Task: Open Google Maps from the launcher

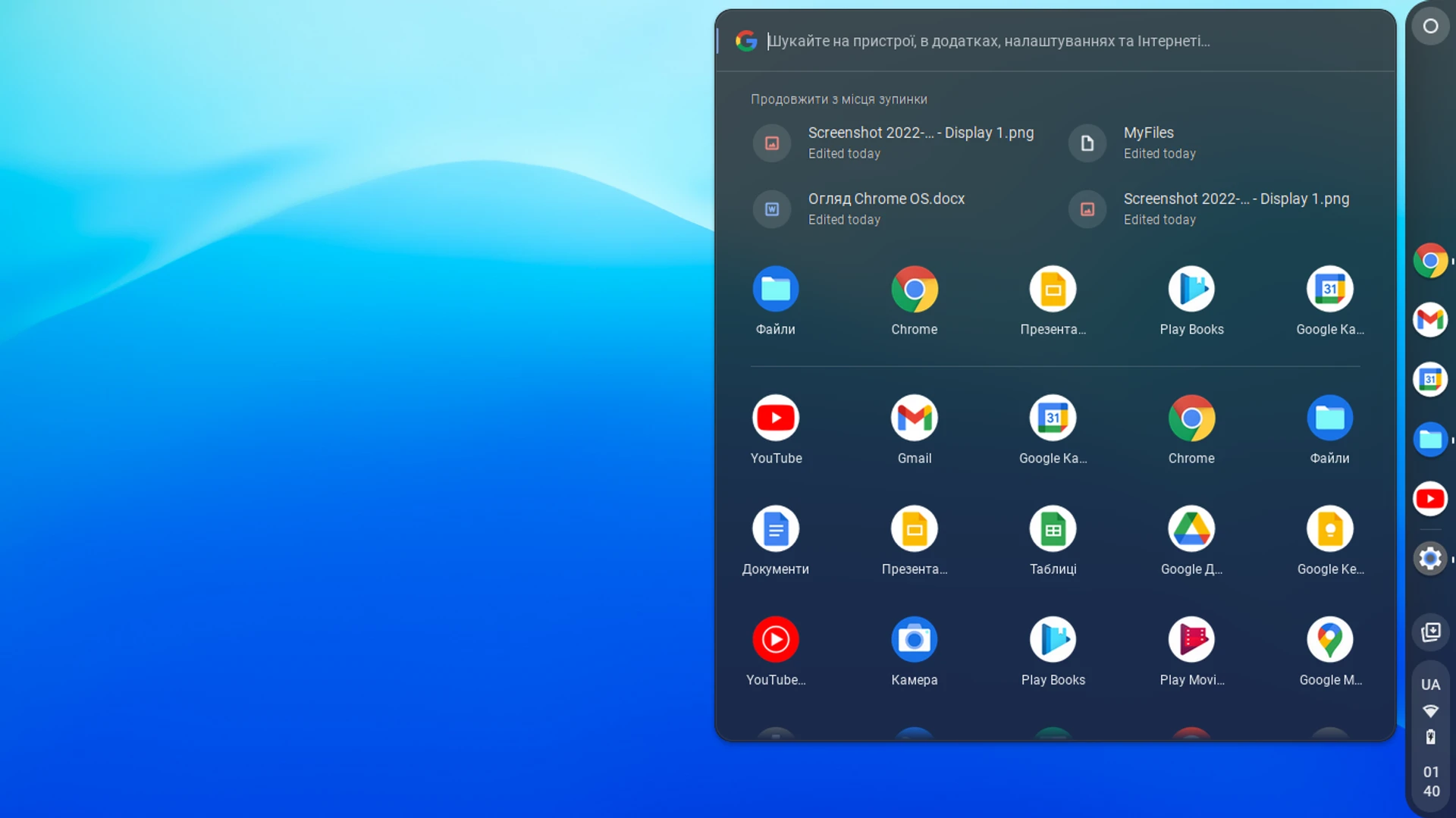Action: point(1330,639)
